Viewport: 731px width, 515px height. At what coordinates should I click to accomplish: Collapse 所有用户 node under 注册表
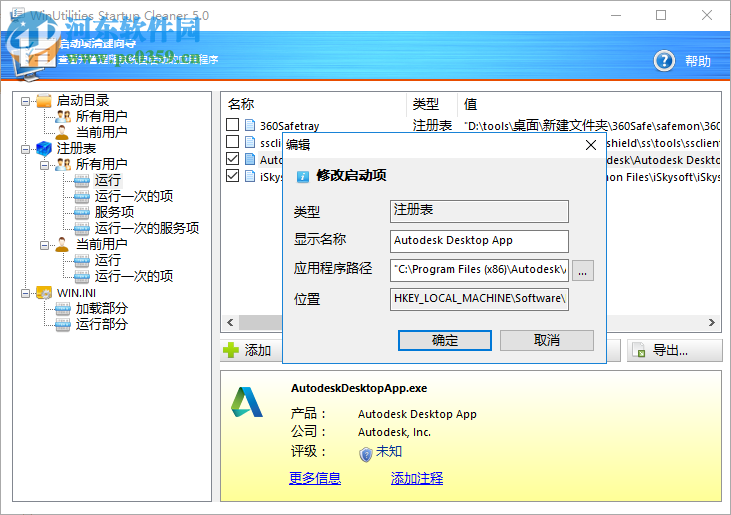coord(45,165)
